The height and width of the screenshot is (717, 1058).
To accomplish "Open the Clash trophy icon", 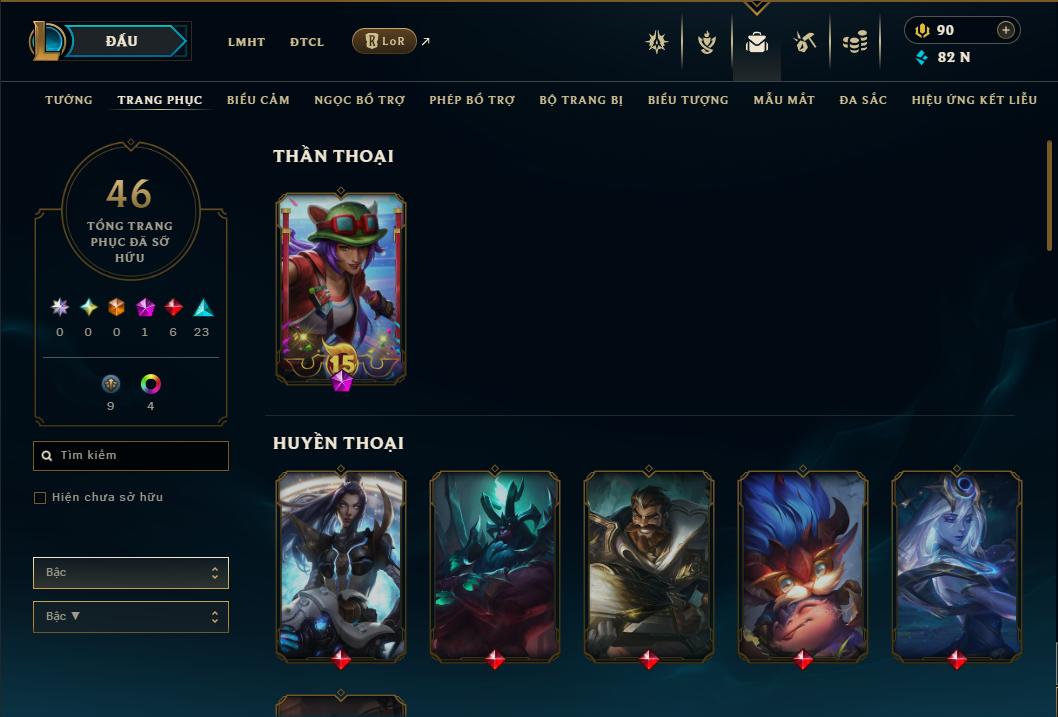I will tap(706, 42).
